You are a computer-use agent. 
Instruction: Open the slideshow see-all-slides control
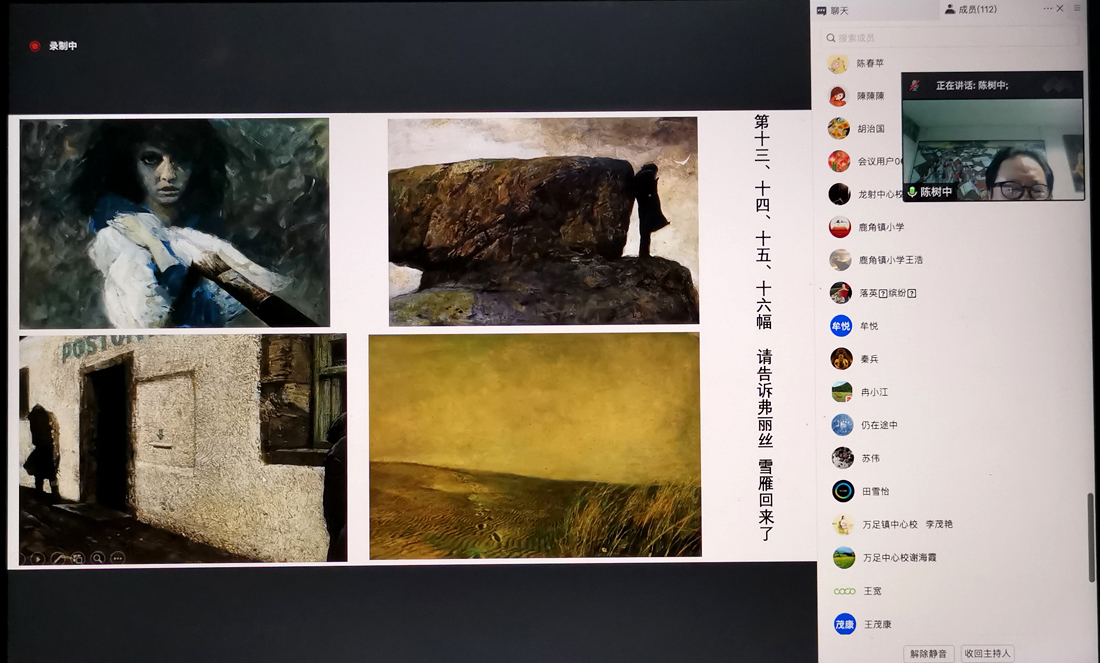pos(77,558)
